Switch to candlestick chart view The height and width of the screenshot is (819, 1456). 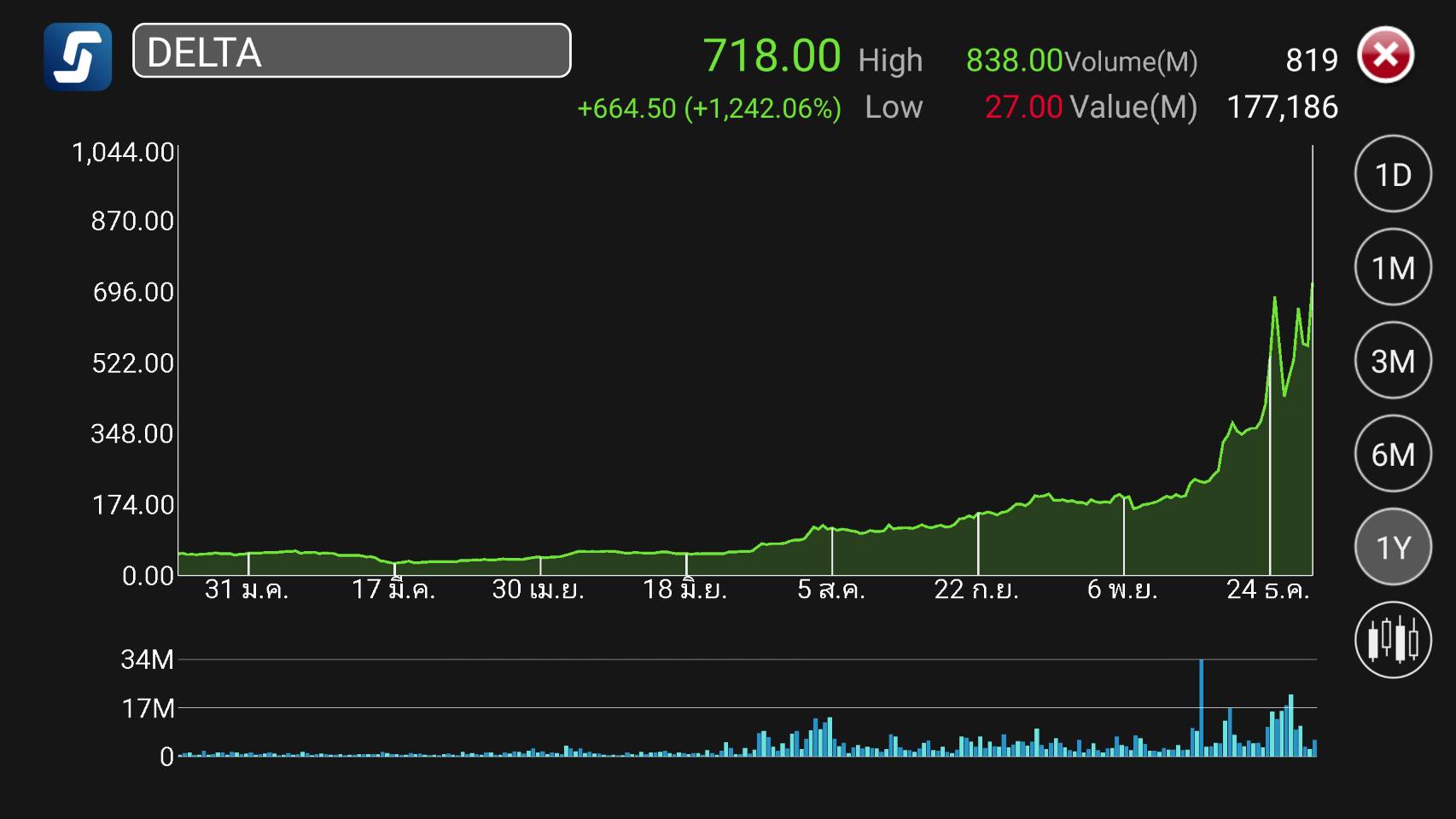tap(1393, 640)
